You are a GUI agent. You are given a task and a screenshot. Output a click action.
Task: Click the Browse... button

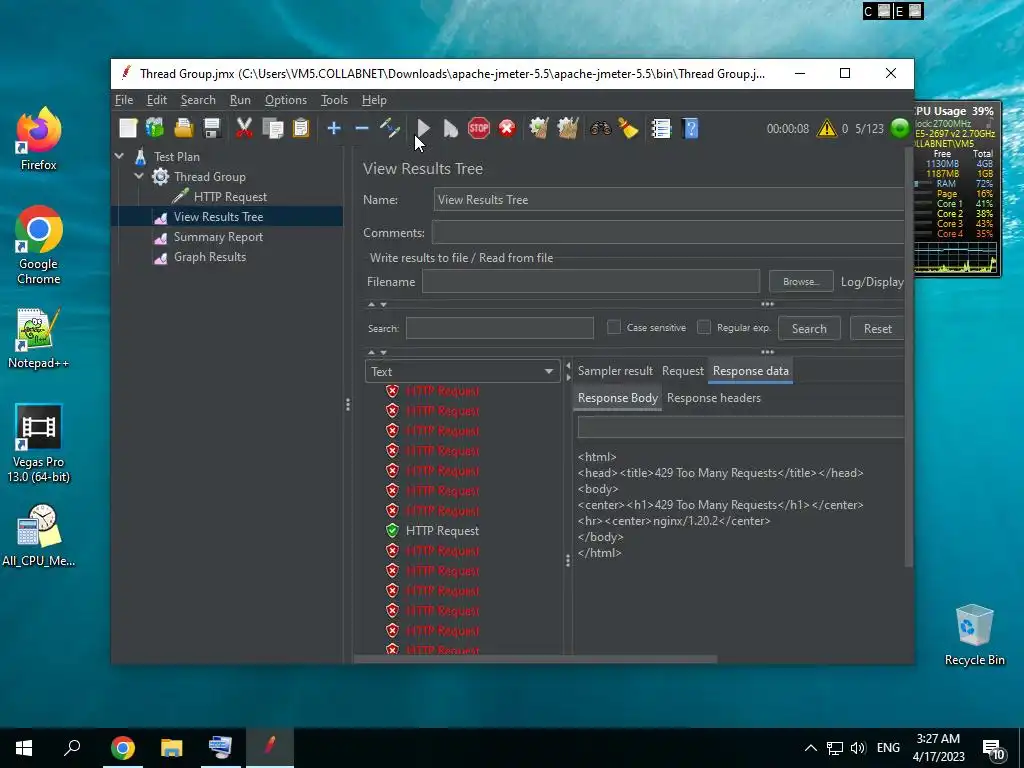pyautogui.click(x=801, y=281)
